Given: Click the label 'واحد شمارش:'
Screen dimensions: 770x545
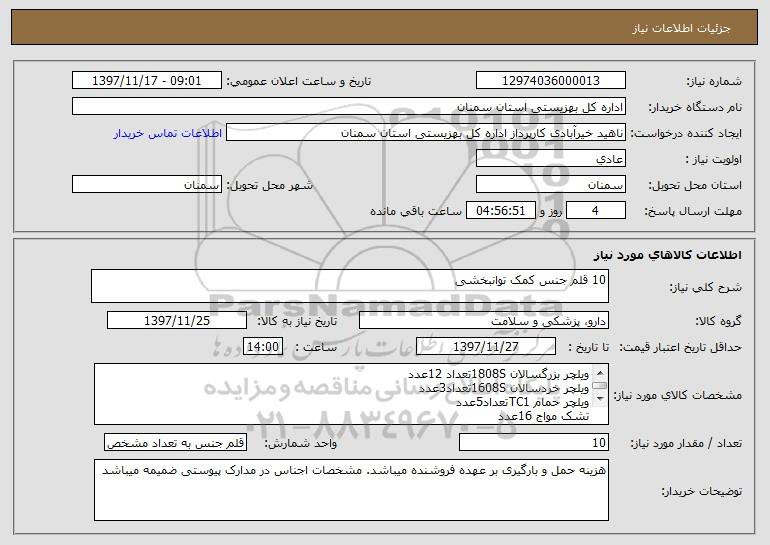Looking at the screenshot, I should pyautogui.click(x=301, y=443).
